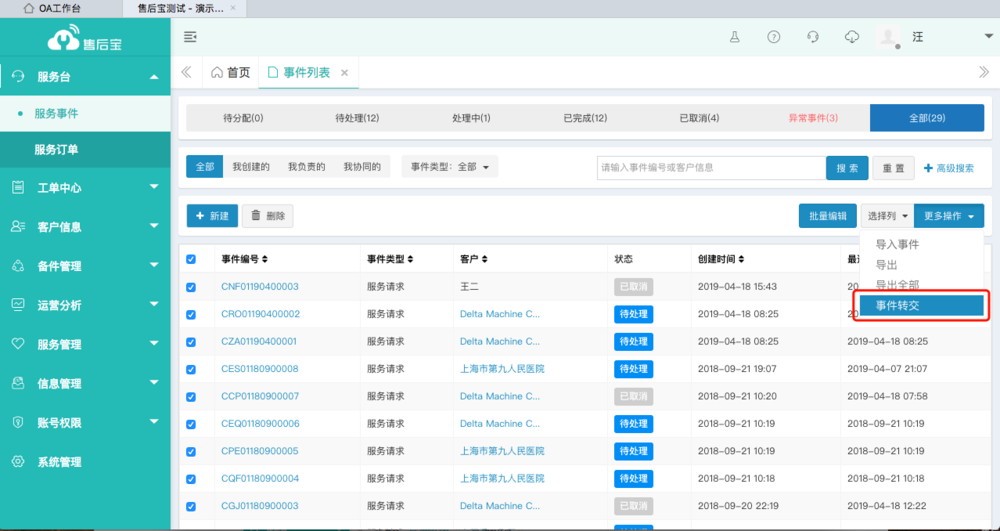
Task: Open the lab flask icon in header
Action: [x=734, y=37]
